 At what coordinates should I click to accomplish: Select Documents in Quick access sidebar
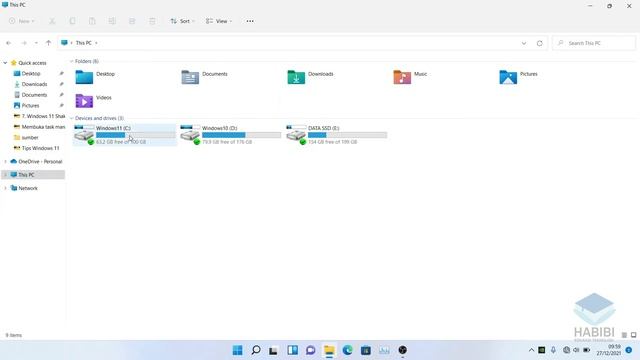[x=34, y=95]
